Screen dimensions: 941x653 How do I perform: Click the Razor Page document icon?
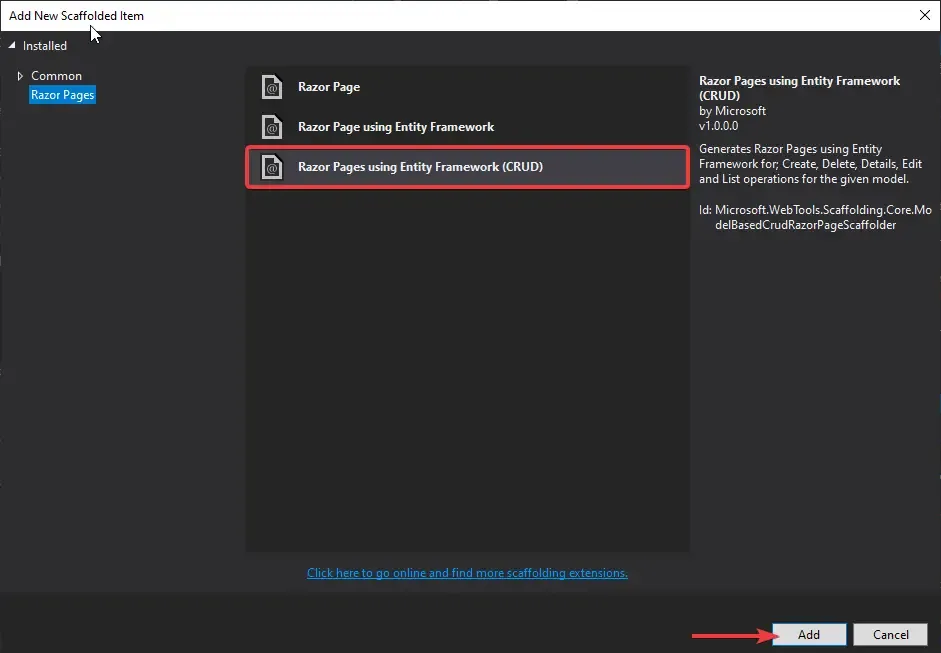click(x=273, y=87)
